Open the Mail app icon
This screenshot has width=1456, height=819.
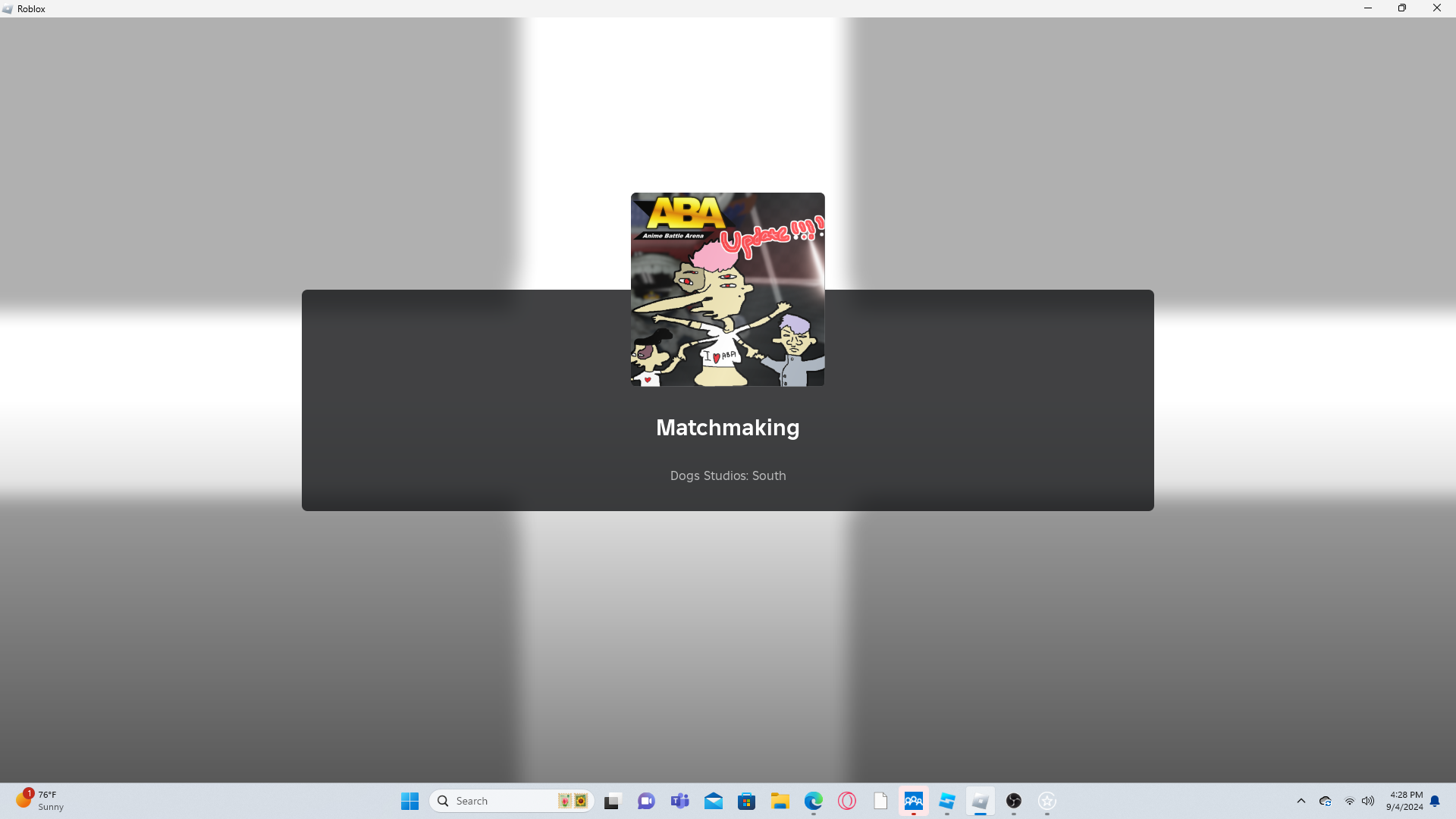(713, 801)
